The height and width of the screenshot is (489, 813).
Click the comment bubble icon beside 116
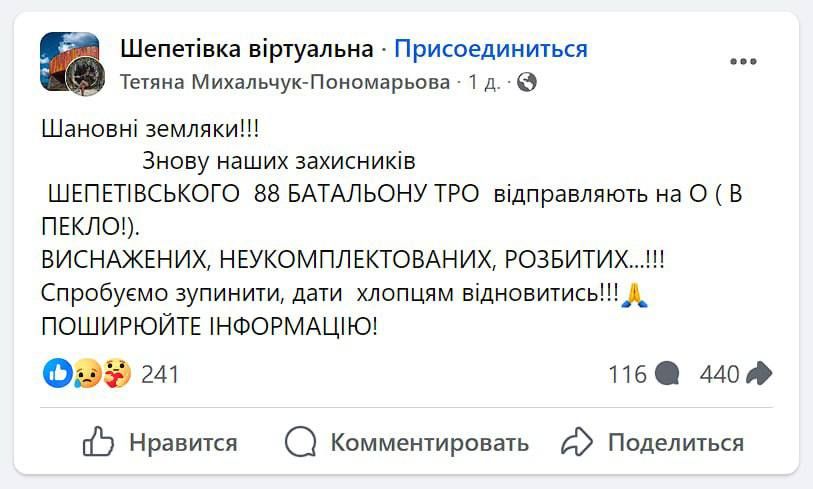(667, 374)
